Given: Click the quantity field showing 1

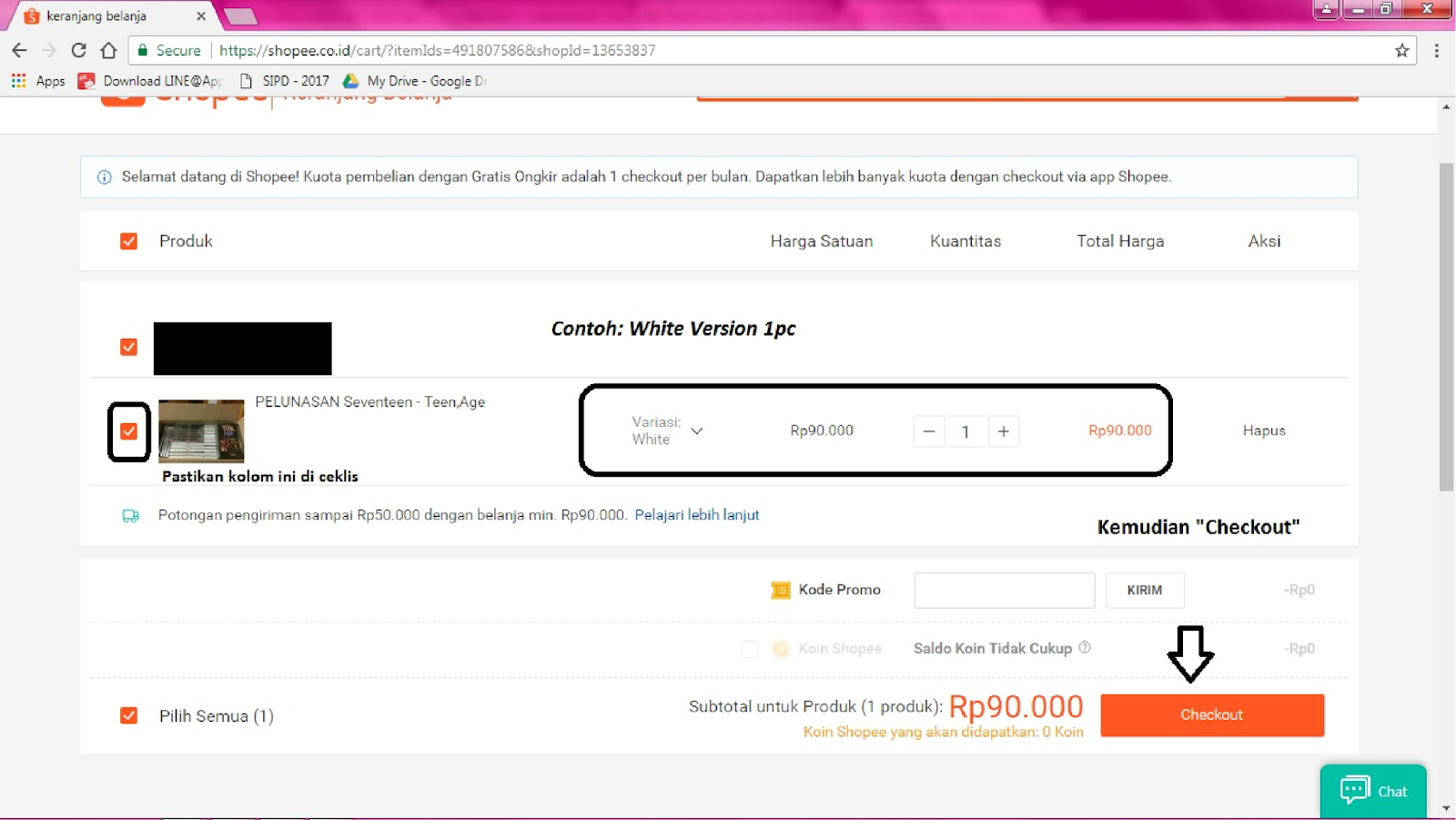Looking at the screenshot, I should click(966, 431).
